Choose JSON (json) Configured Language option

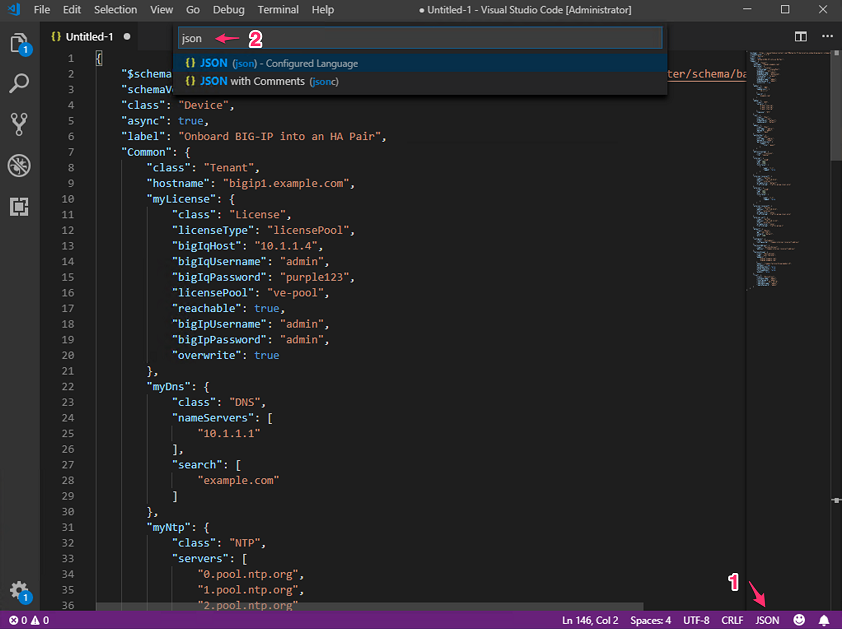[x=420, y=63]
